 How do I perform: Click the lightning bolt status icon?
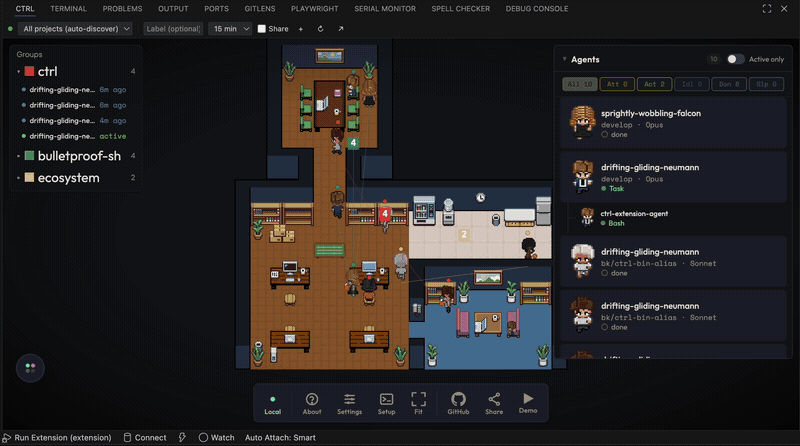182,438
